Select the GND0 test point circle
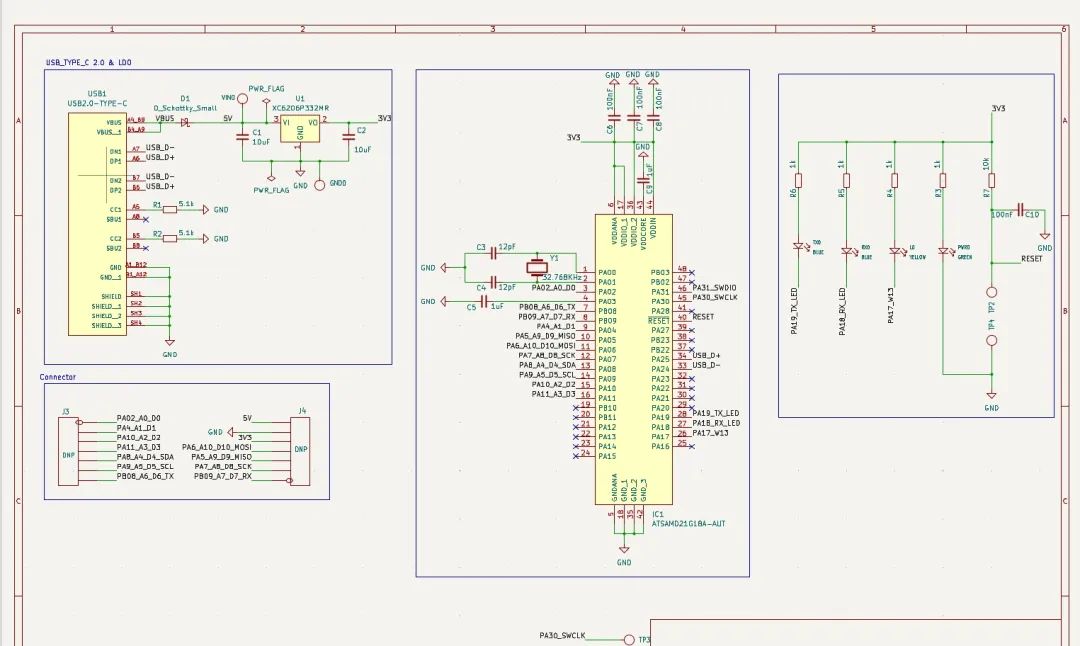The height and width of the screenshot is (646, 1080). [319, 184]
